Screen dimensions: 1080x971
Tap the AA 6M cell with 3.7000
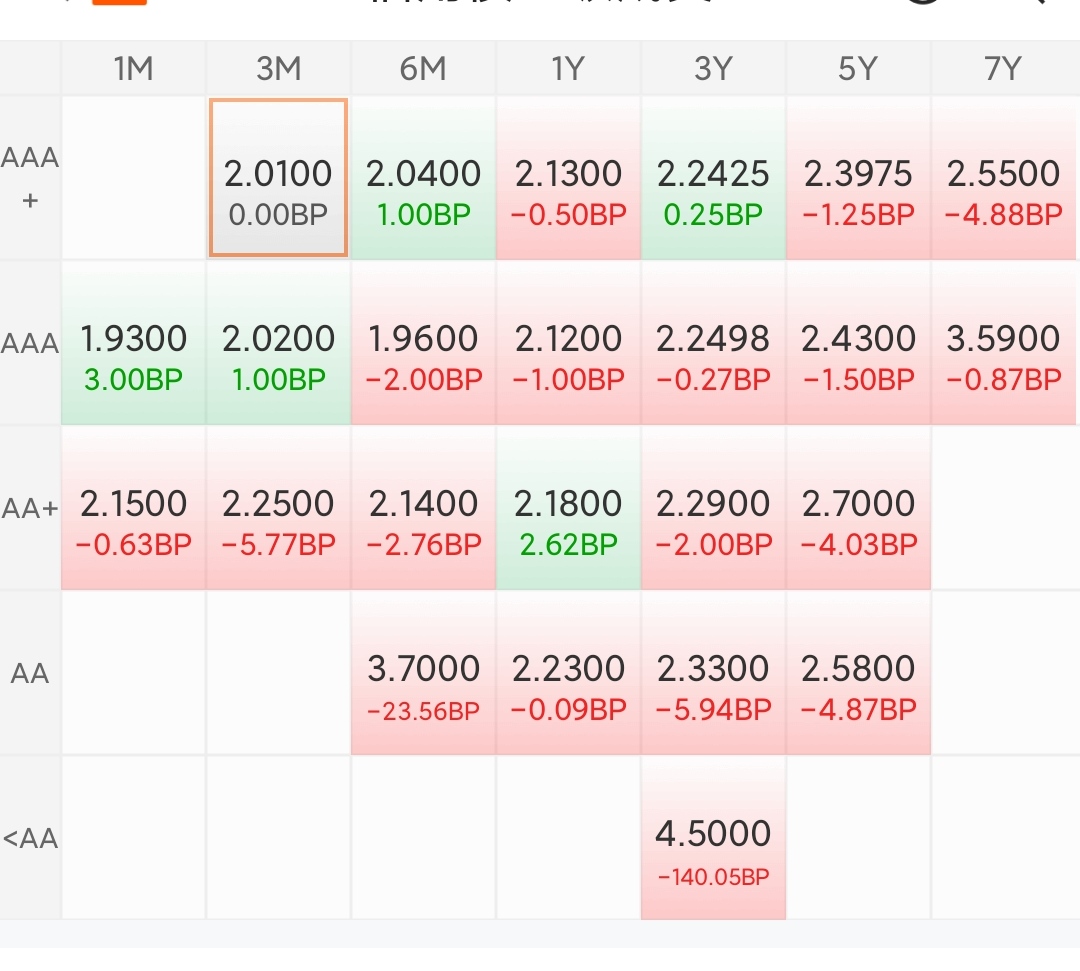coord(423,673)
